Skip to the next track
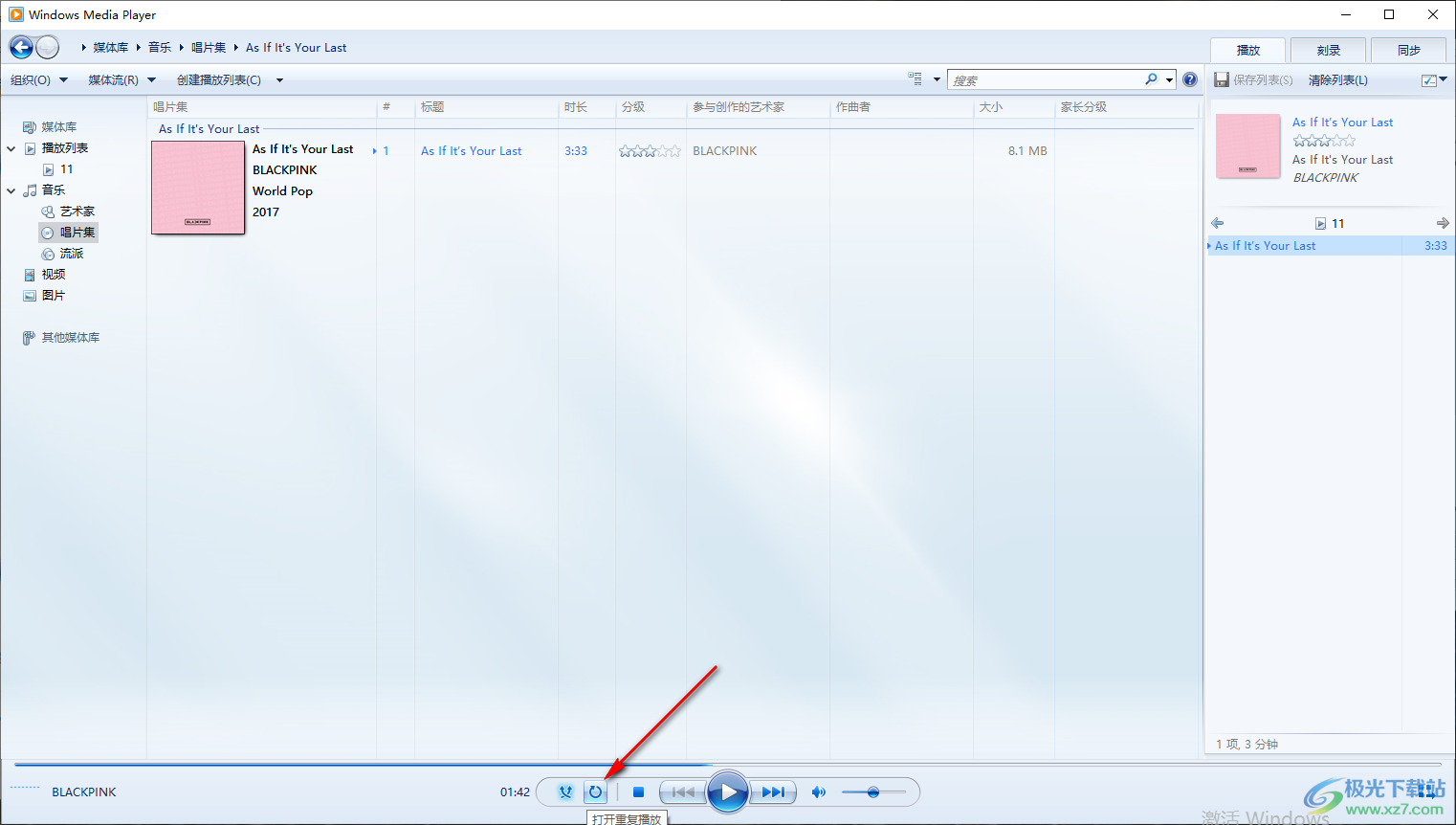 773,792
